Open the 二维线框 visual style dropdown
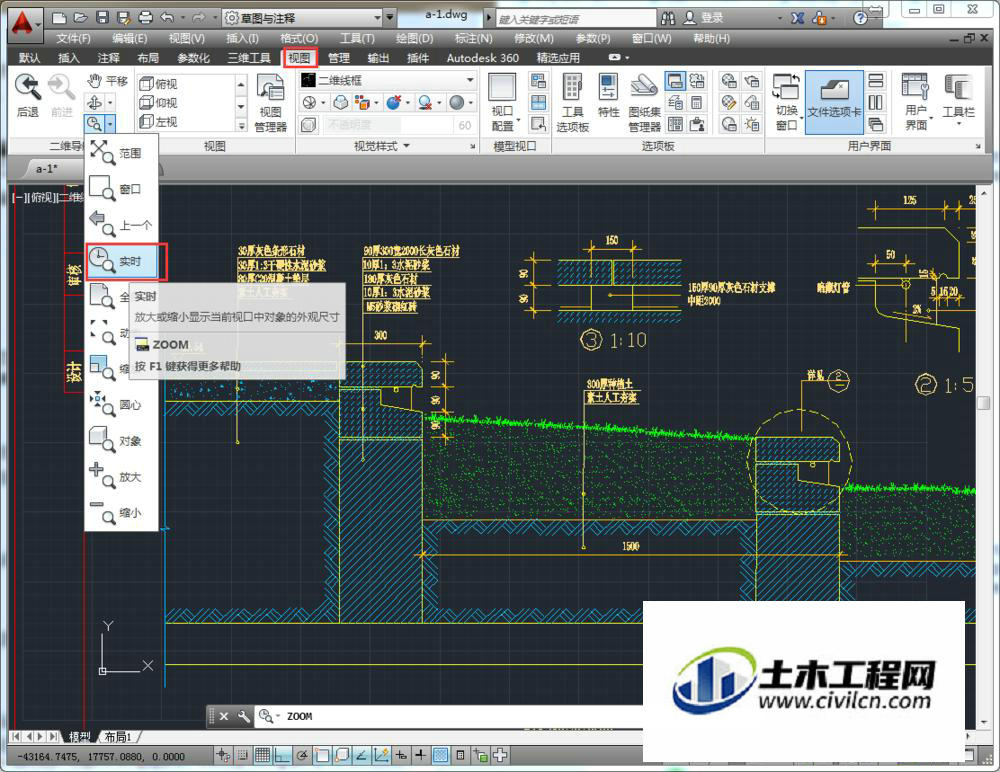Image resolution: width=1000 pixels, height=772 pixels. pos(388,80)
